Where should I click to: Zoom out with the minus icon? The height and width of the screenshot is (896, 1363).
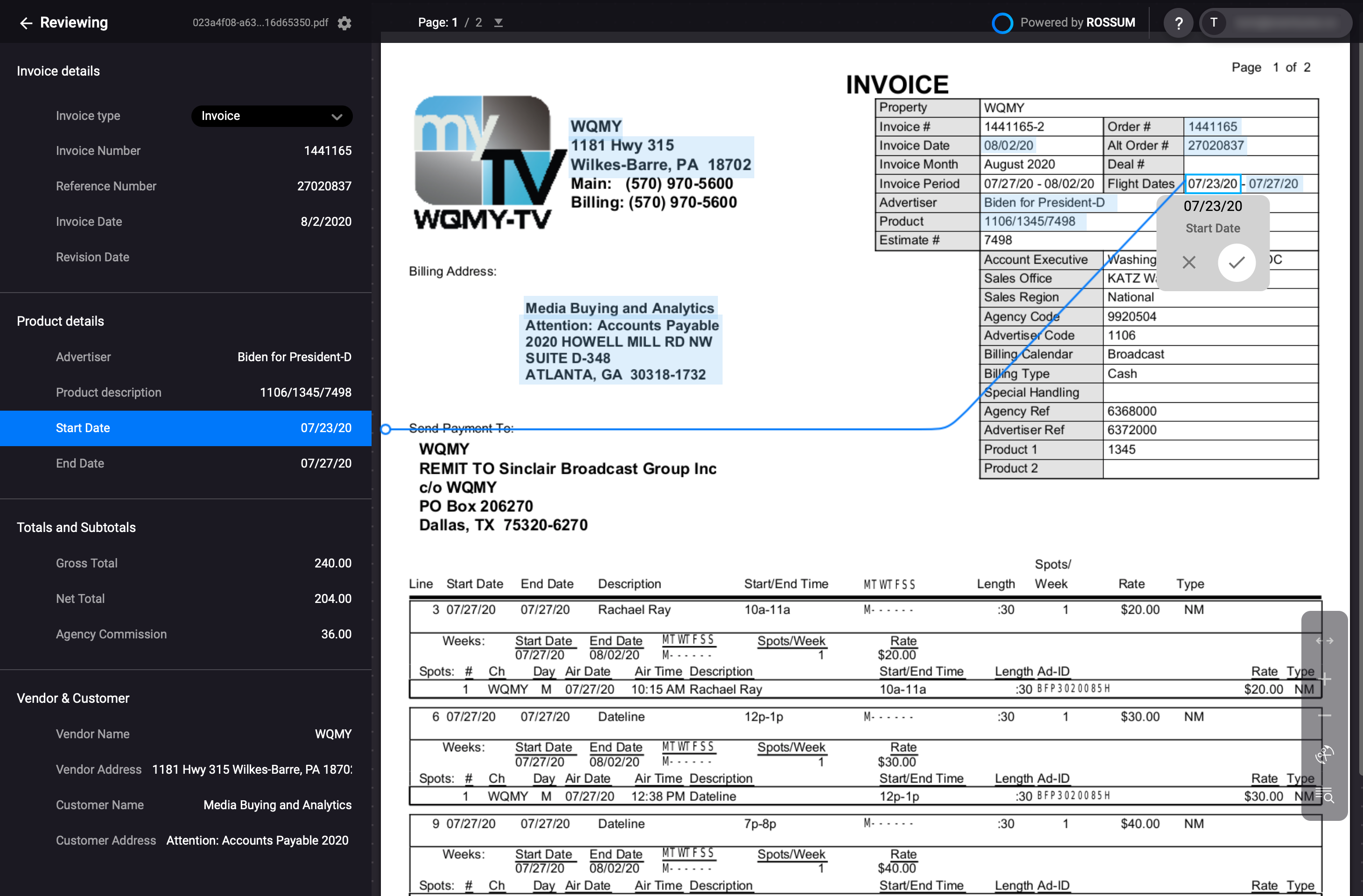pyautogui.click(x=1324, y=716)
